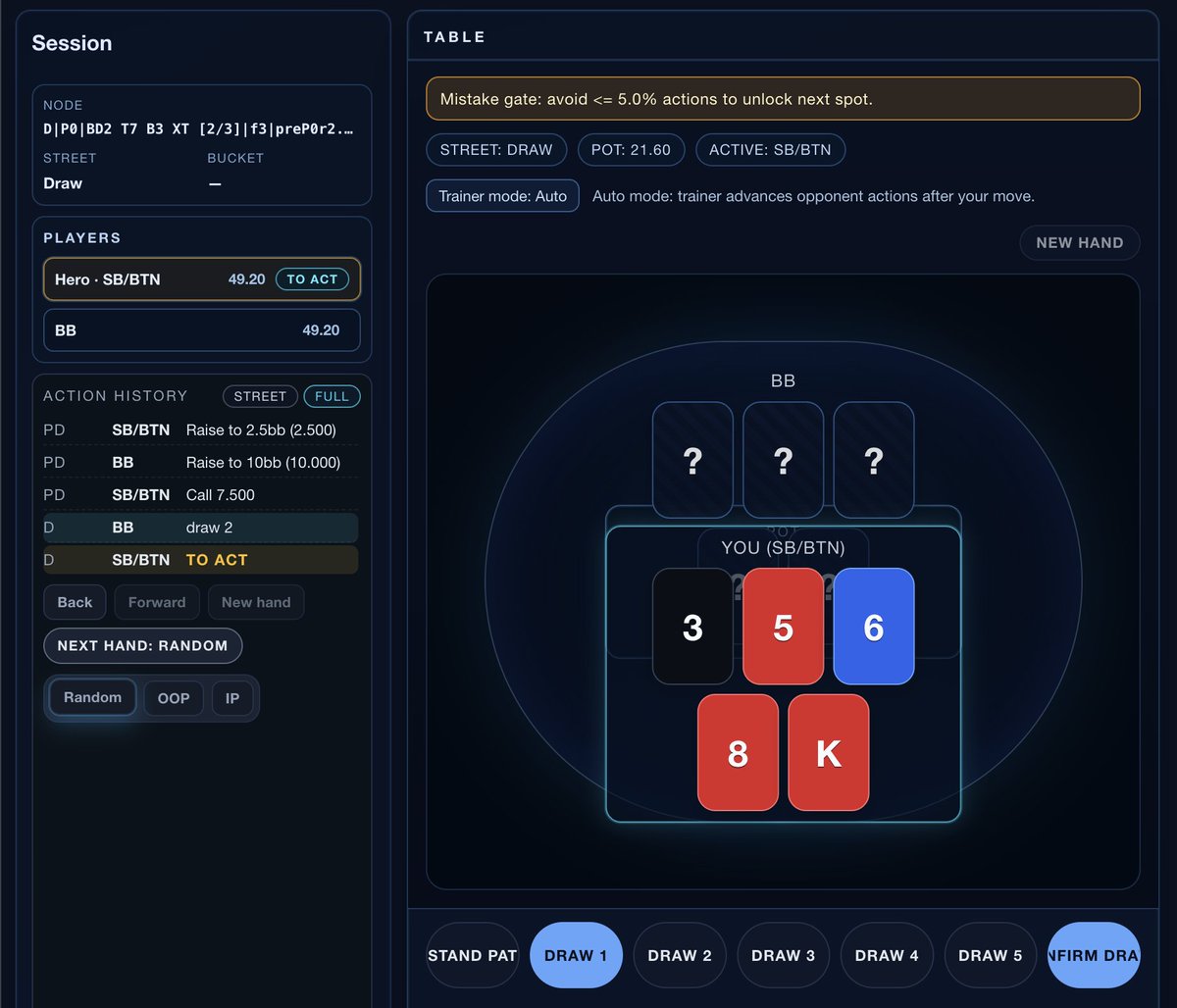The width and height of the screenshot is (1177, 1008).
Task: Switch action history to Full view
Action: [333, 396]
